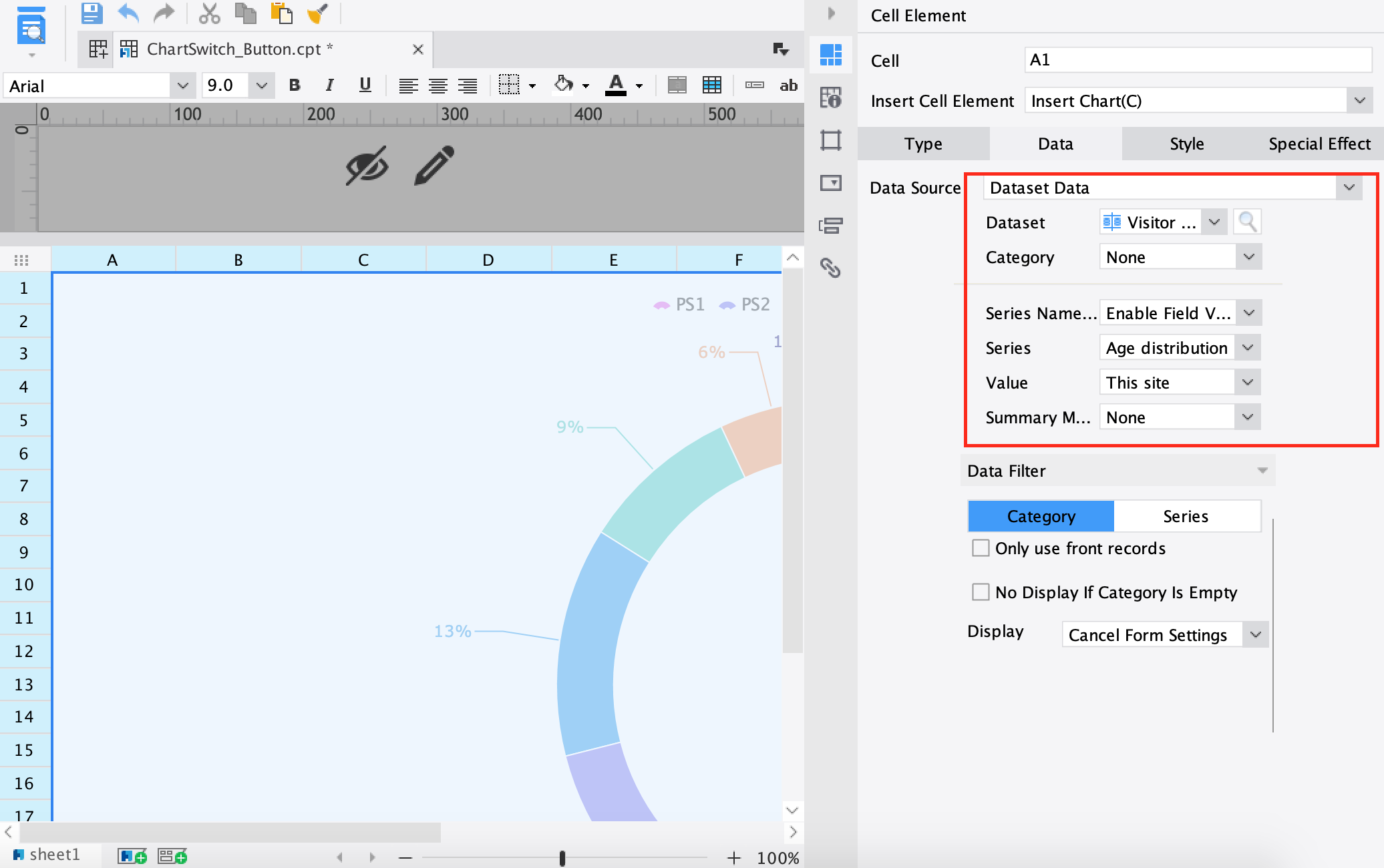
Task: Click the Save icon in the toolbar
Action: coord(92,13)
